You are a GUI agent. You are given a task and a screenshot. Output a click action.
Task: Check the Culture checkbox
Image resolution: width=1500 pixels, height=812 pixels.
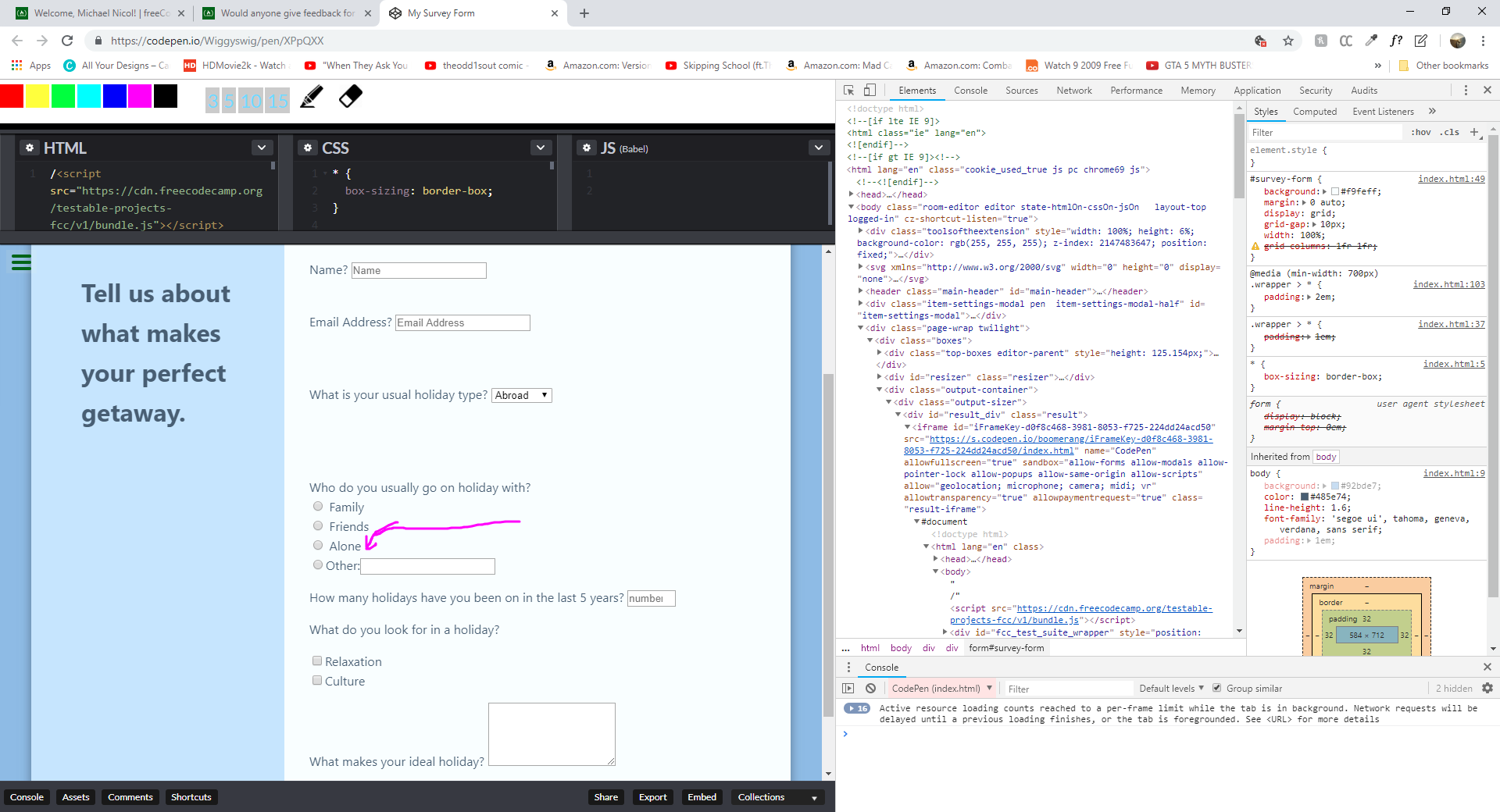click(317, 681)
